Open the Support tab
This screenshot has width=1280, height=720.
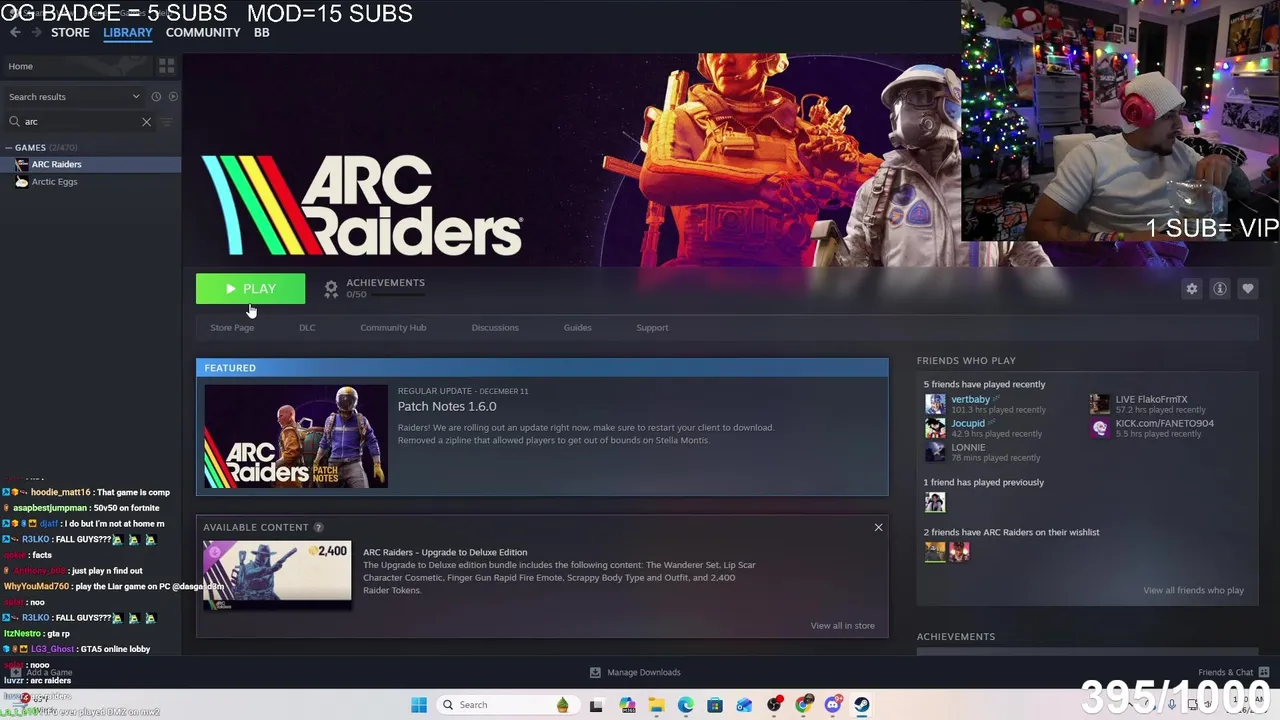point(652,328)
